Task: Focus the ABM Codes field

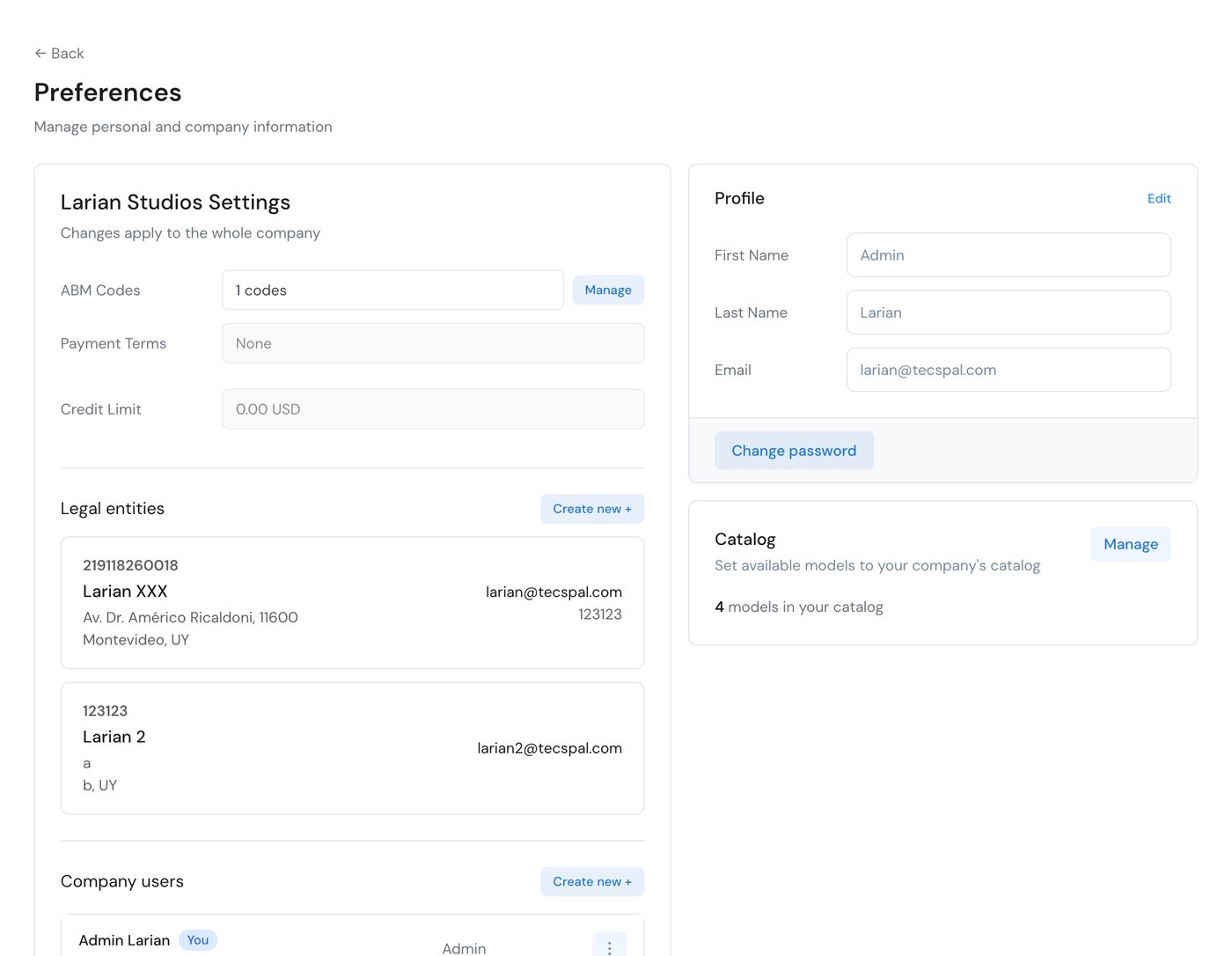Action: (392, 290)
